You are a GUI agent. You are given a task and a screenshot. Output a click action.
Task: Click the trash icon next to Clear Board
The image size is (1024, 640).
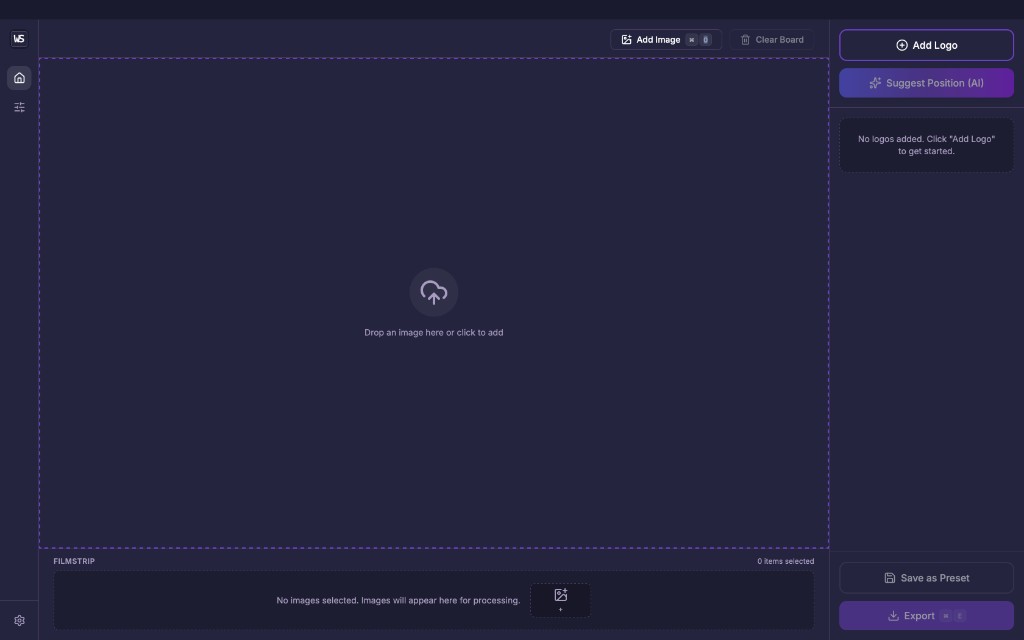(745, 40)
